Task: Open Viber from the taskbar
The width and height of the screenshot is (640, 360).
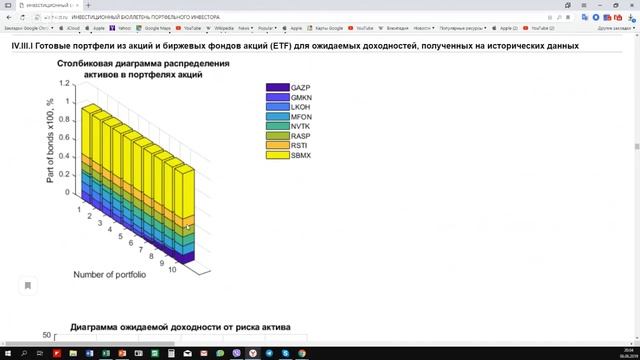Action: pyautogui.click(x=236, y=353)
